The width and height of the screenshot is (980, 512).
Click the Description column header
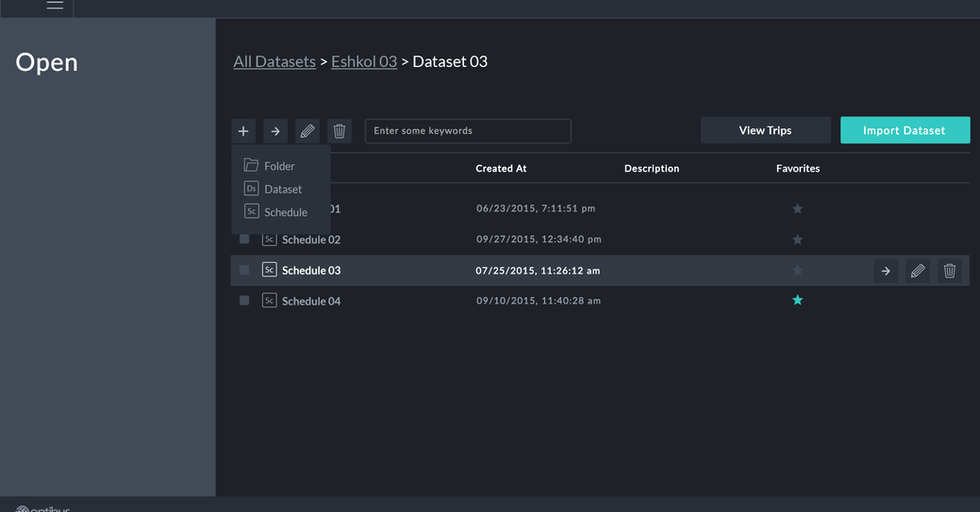(x=652, y=168)
